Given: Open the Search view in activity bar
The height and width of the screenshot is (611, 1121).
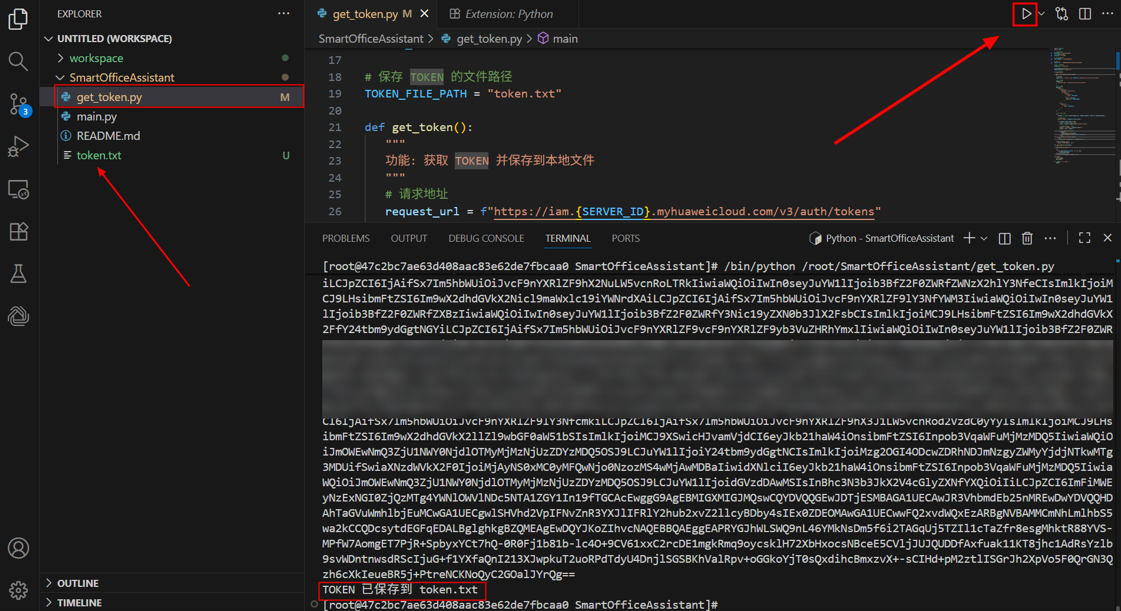Looking at the screenshot, I should coord(18,62).
